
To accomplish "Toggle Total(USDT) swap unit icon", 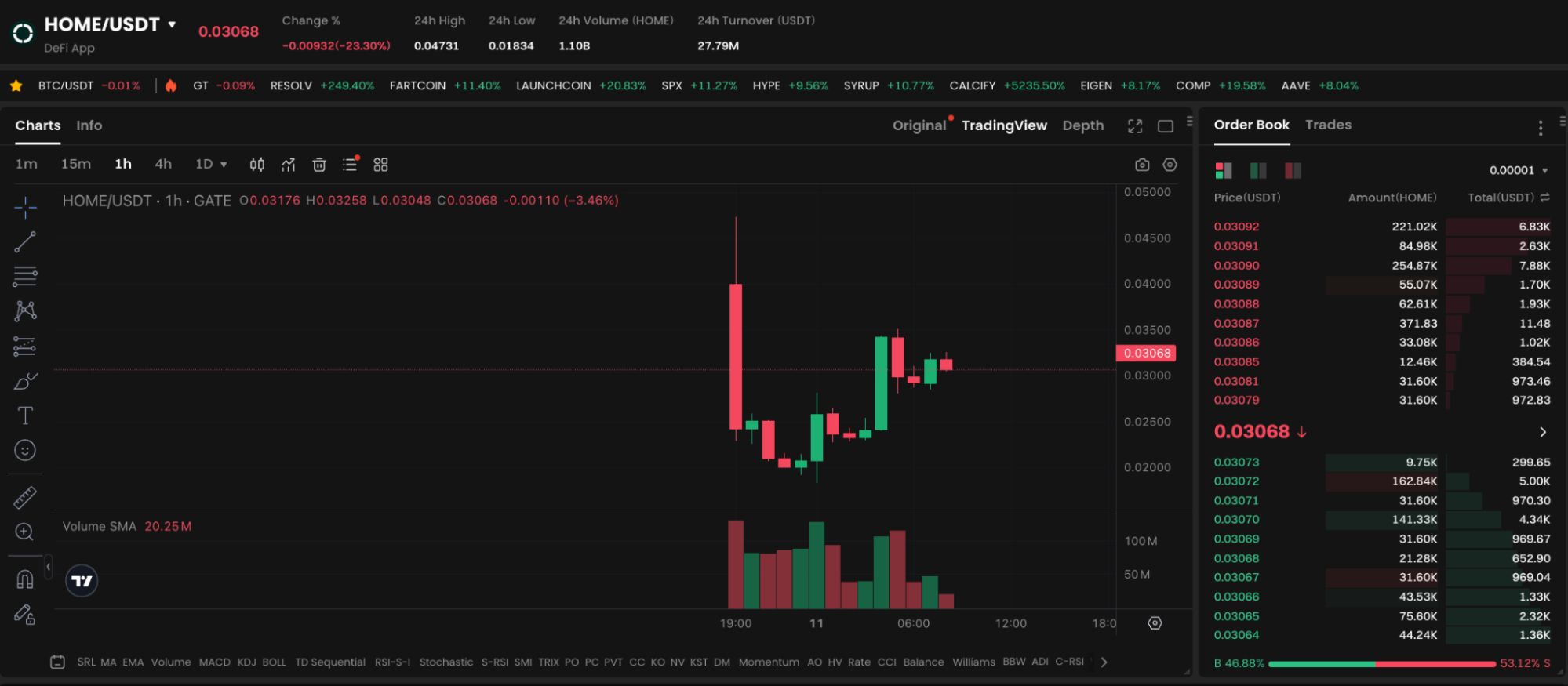I will point(1544,198).
